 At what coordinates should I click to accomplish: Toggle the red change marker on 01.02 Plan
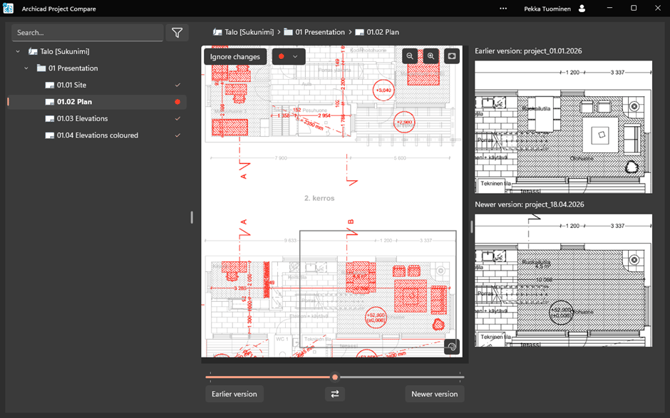178,102
